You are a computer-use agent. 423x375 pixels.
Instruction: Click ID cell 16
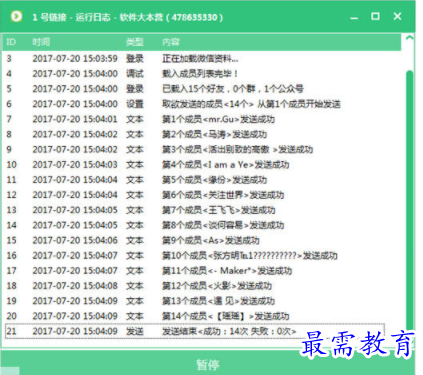11,256
